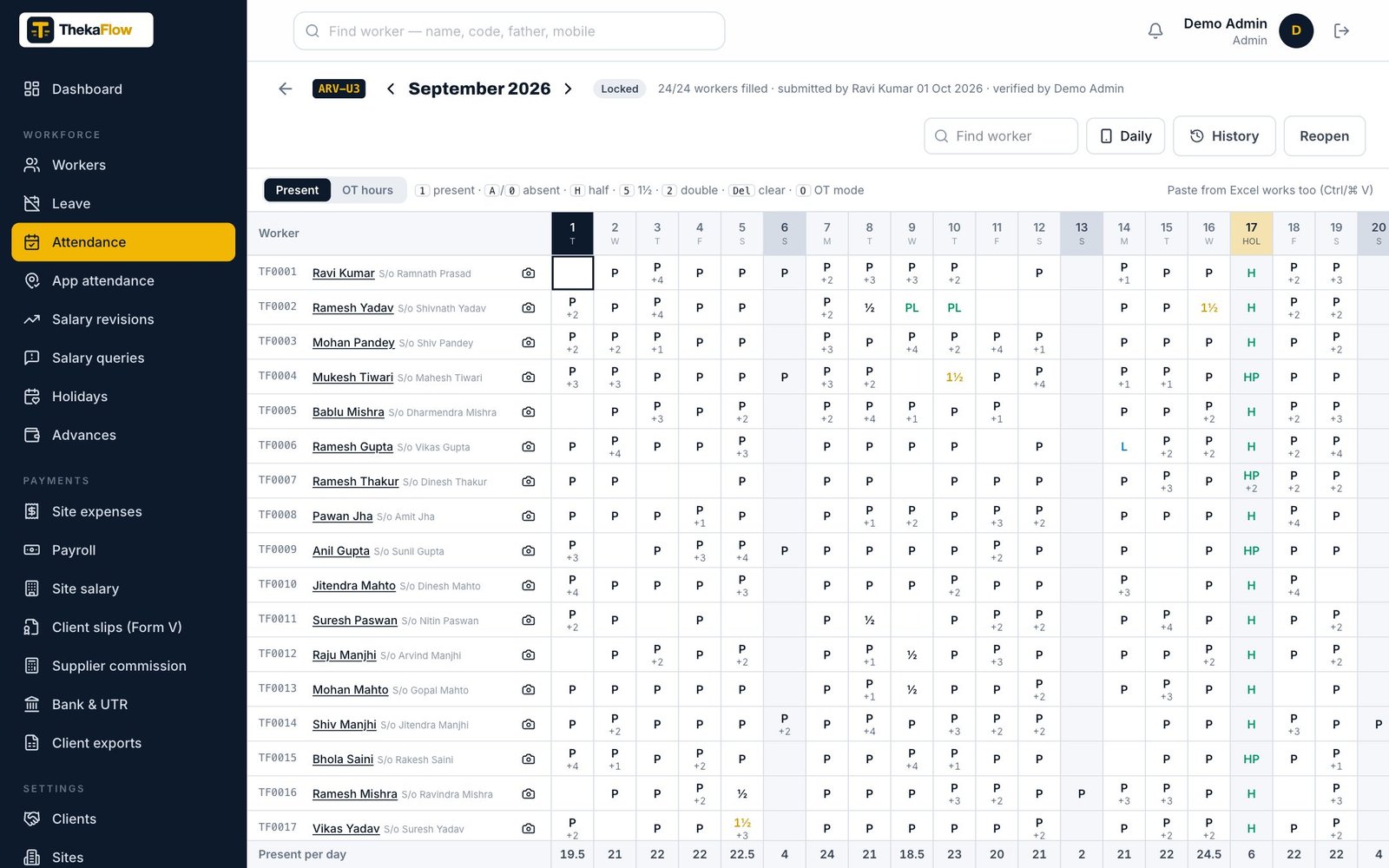Viewport: 1389px width, 868px height.
Task: Toggle the Daily view button
Action: (1125, 136)
